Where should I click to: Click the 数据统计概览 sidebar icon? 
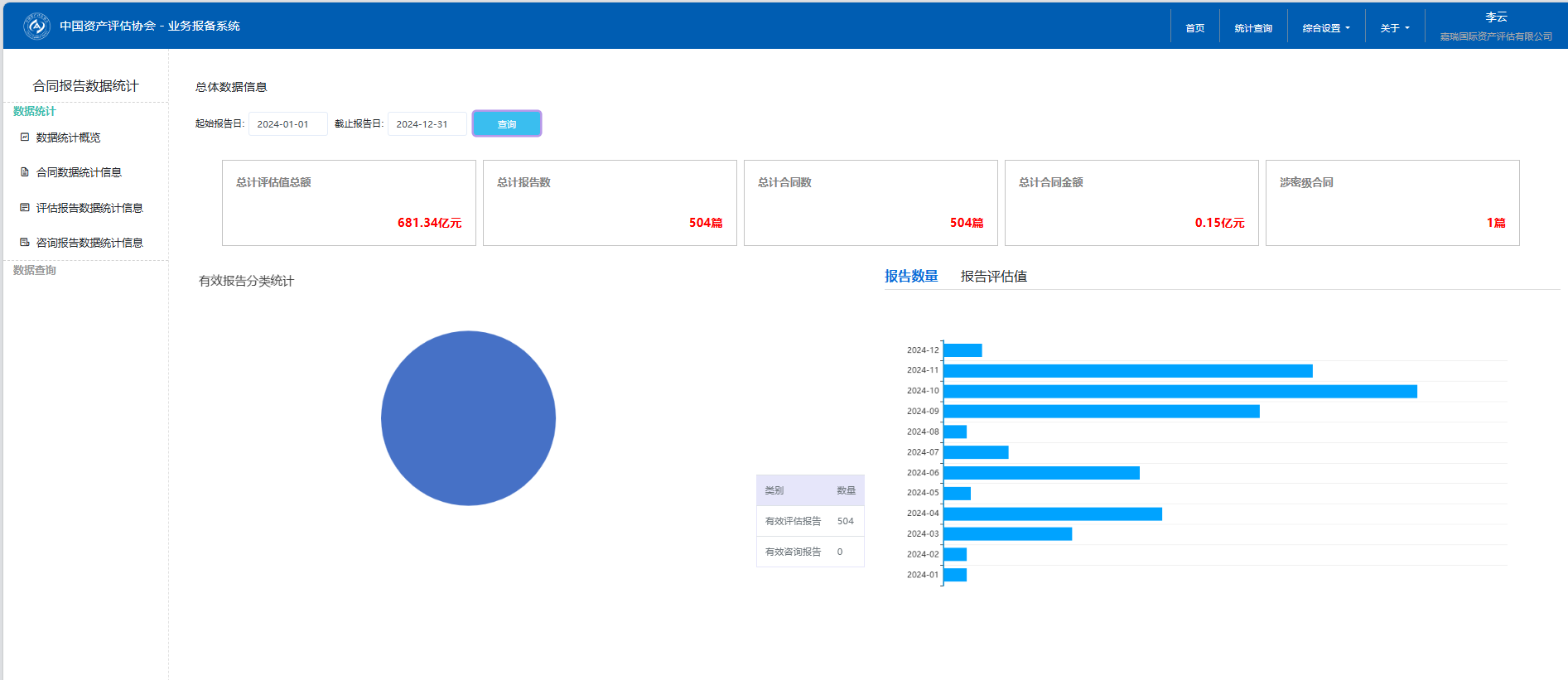click(25, 137)
